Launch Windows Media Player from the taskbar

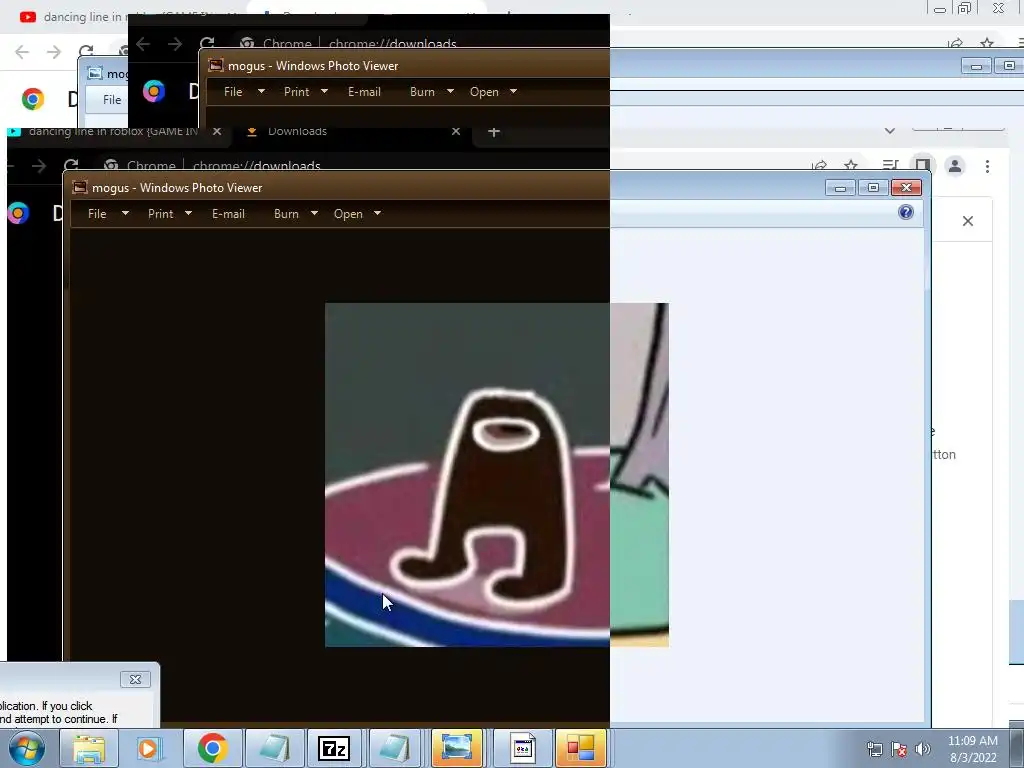click(x=150, y=748)
